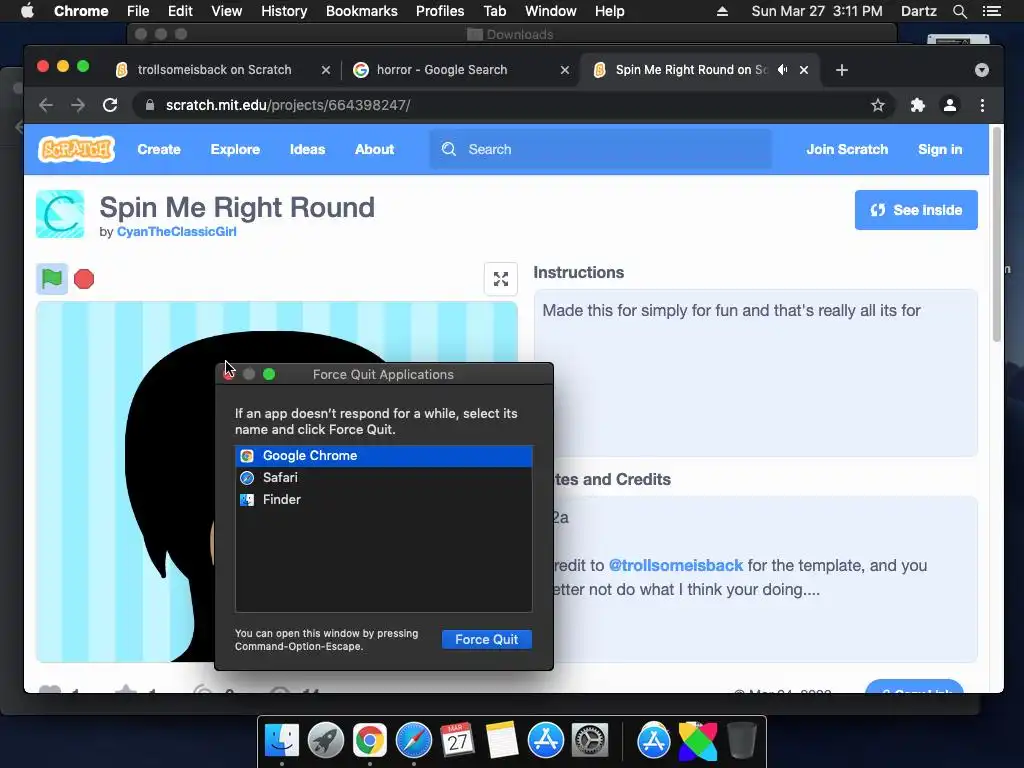Open the Window menu
Image resolution: width=1024 pixels, height=768 pixels.
coord(551,11)
